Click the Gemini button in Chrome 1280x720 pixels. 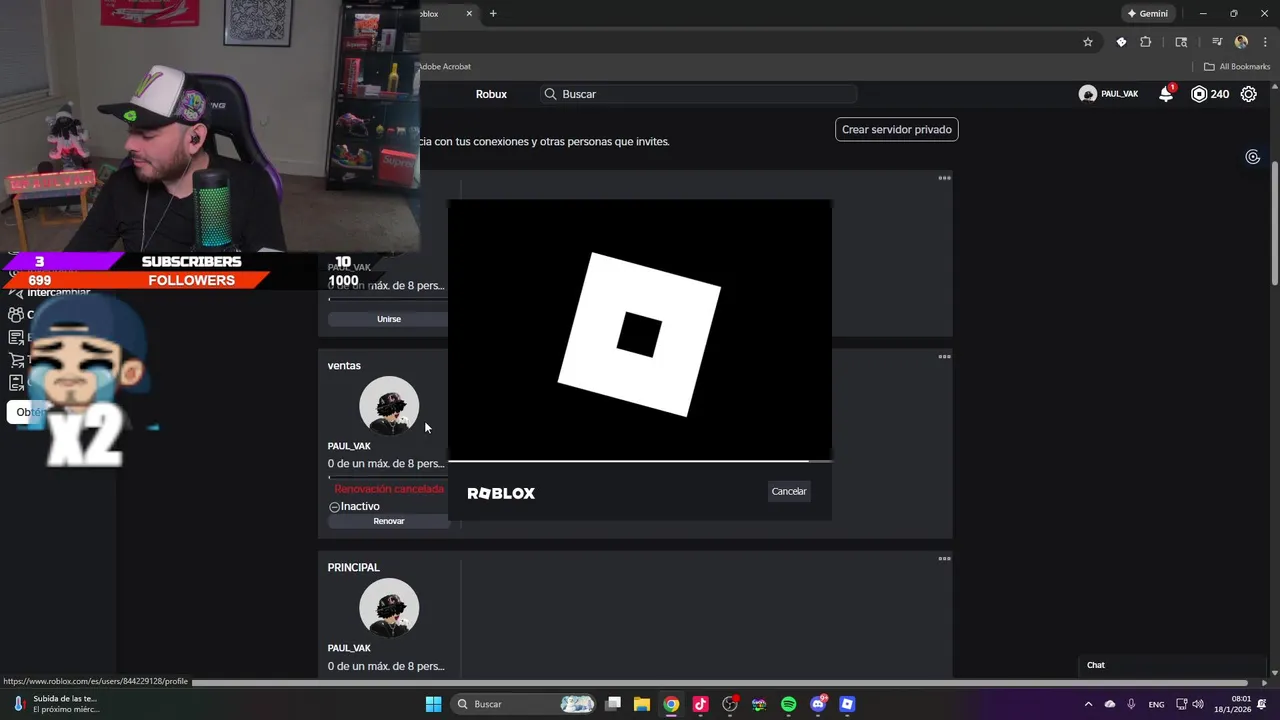click(1147, 14)
